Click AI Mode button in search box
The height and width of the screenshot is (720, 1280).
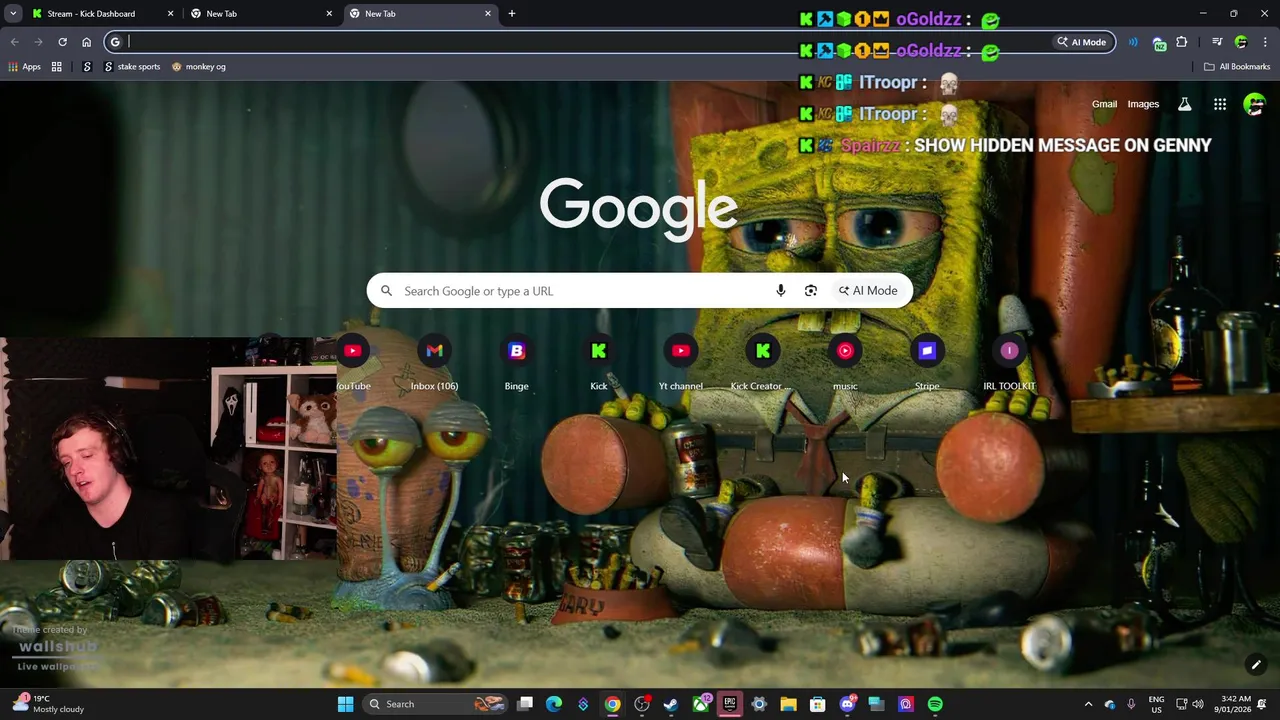coord(868,291)
